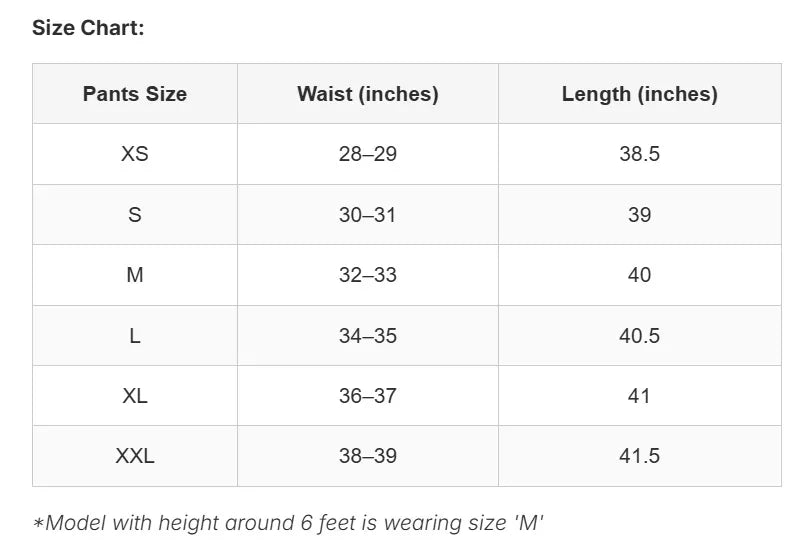Click the 30–31 waist value
This screenshot has width=811, height=544.
click(x=368, y=215)
